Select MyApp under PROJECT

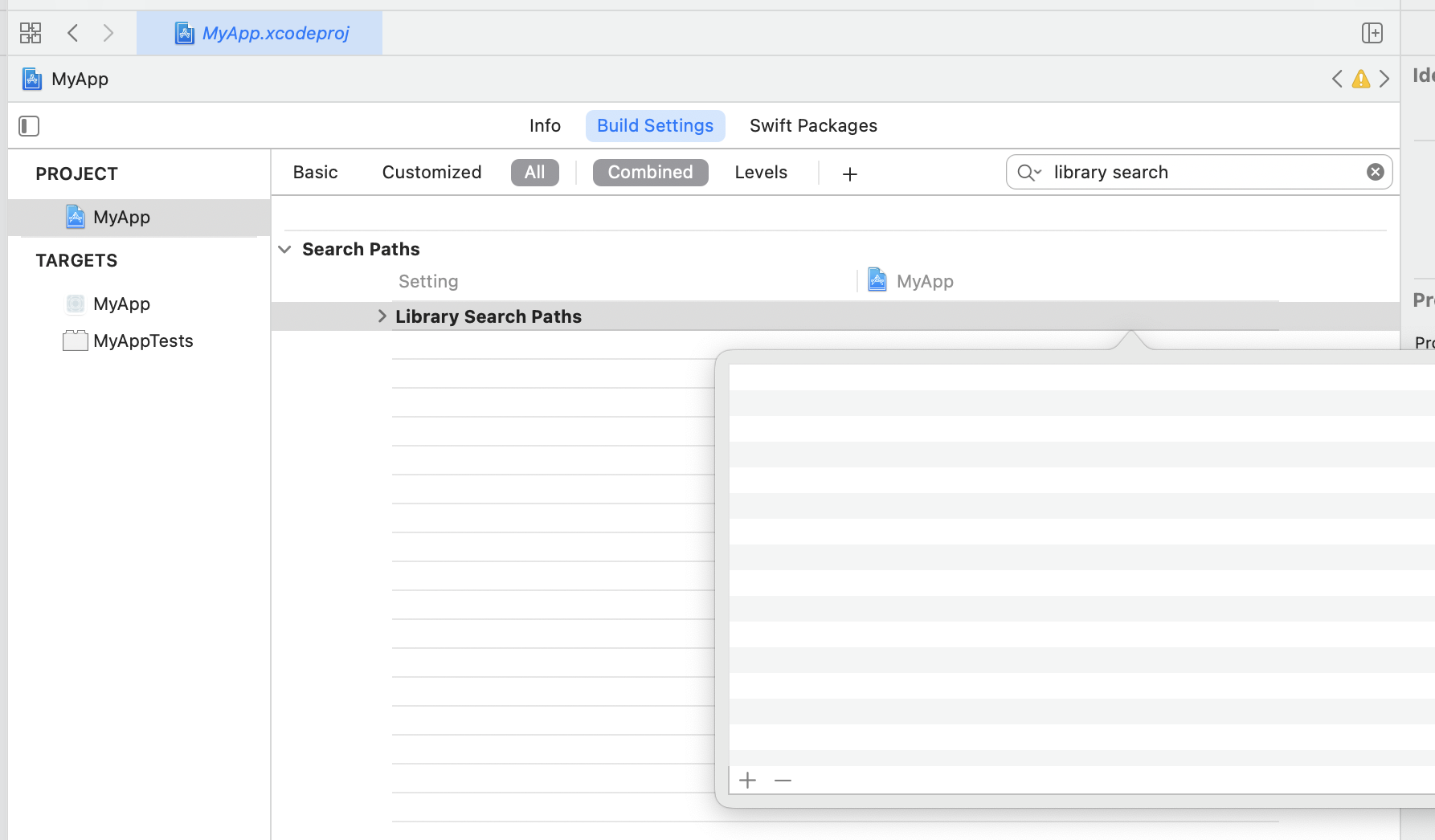pyautogui.click(x=139, y=218)
